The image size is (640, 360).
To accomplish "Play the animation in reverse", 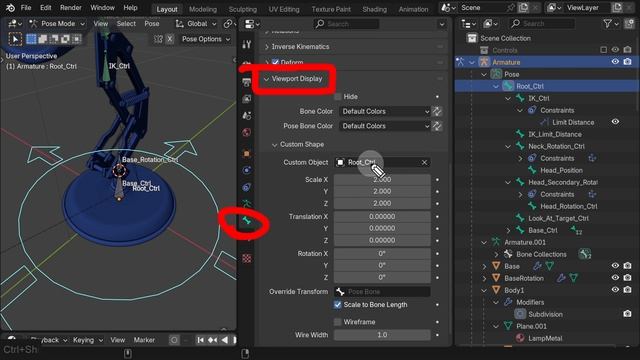I will pos(224,340).
